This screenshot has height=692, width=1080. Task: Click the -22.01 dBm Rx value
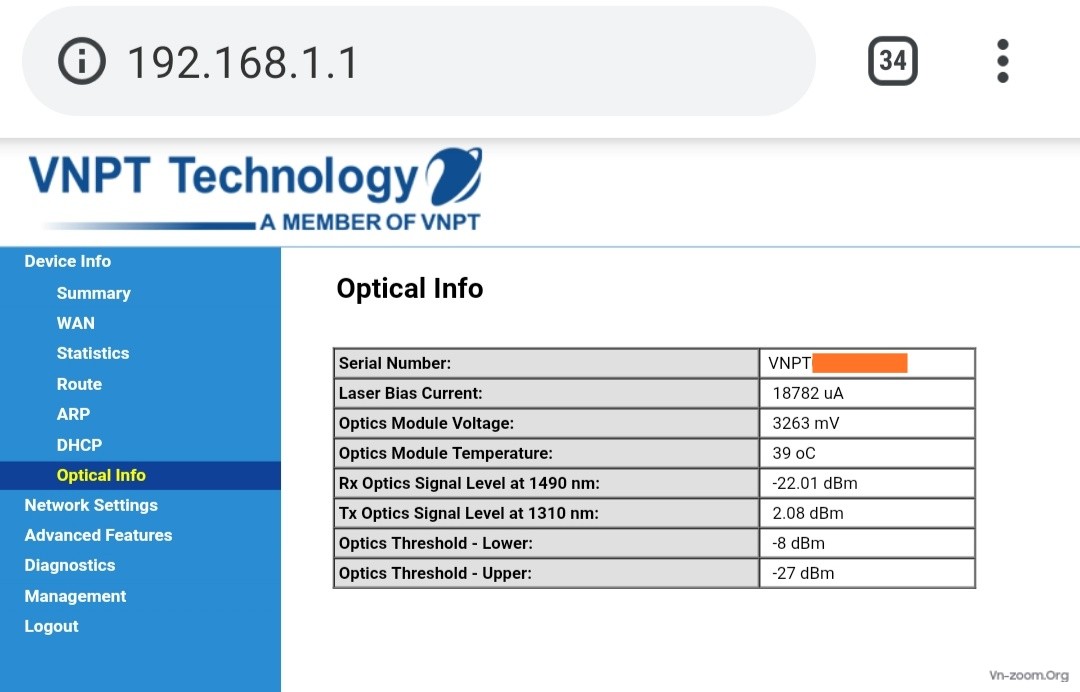click(867, 483)
